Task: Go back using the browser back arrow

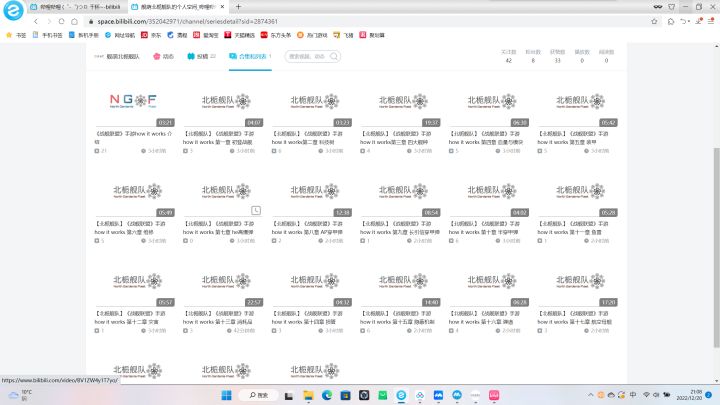Action: (36, 21)
